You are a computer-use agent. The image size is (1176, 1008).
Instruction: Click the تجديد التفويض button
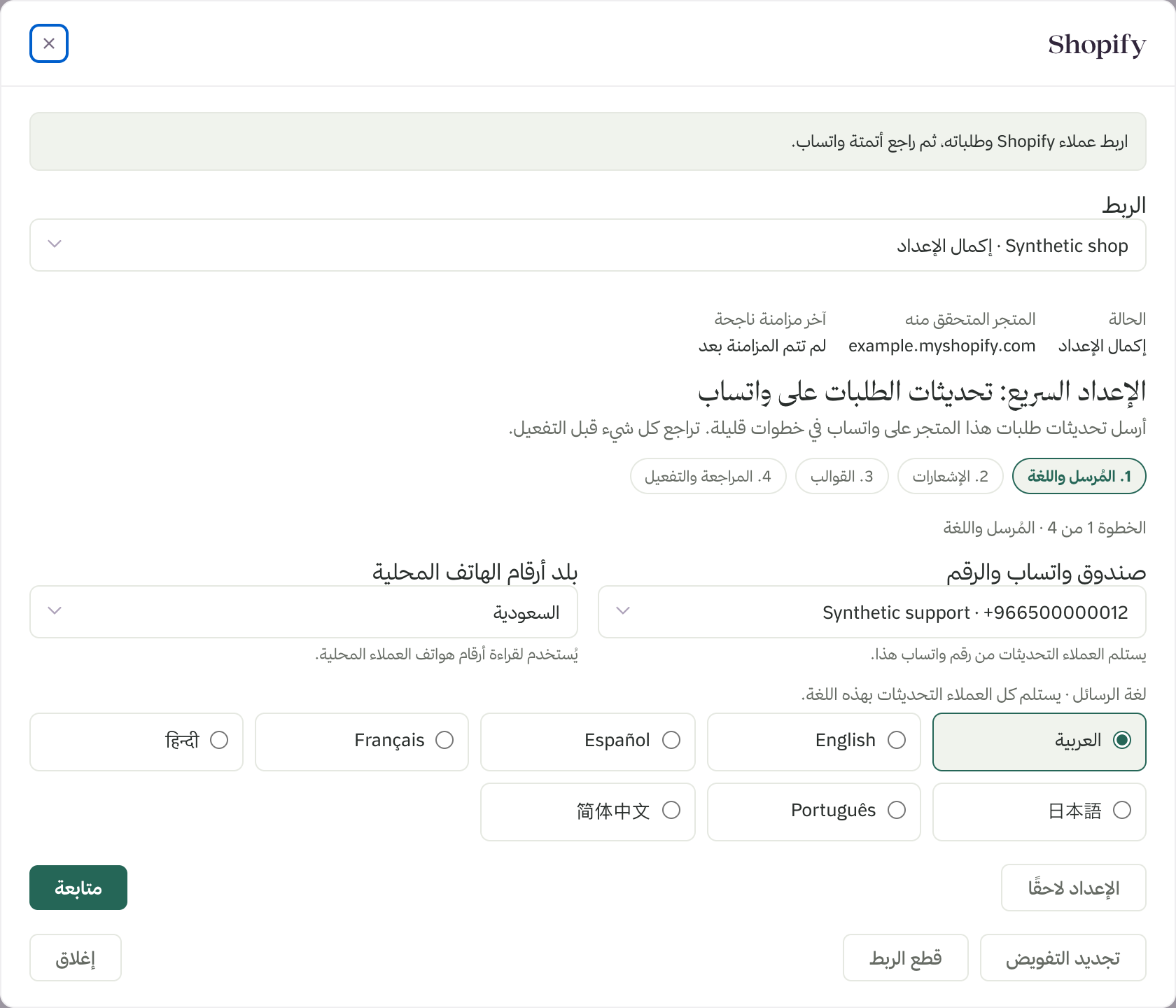point(1063,958)
